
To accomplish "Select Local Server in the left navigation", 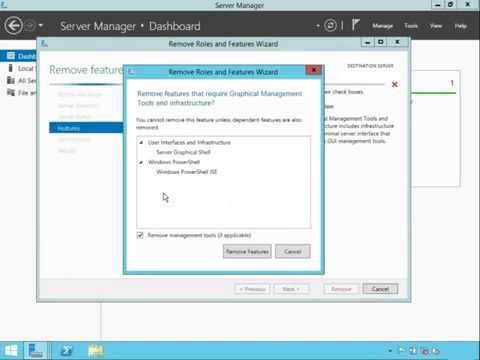I will pos(18,68).
